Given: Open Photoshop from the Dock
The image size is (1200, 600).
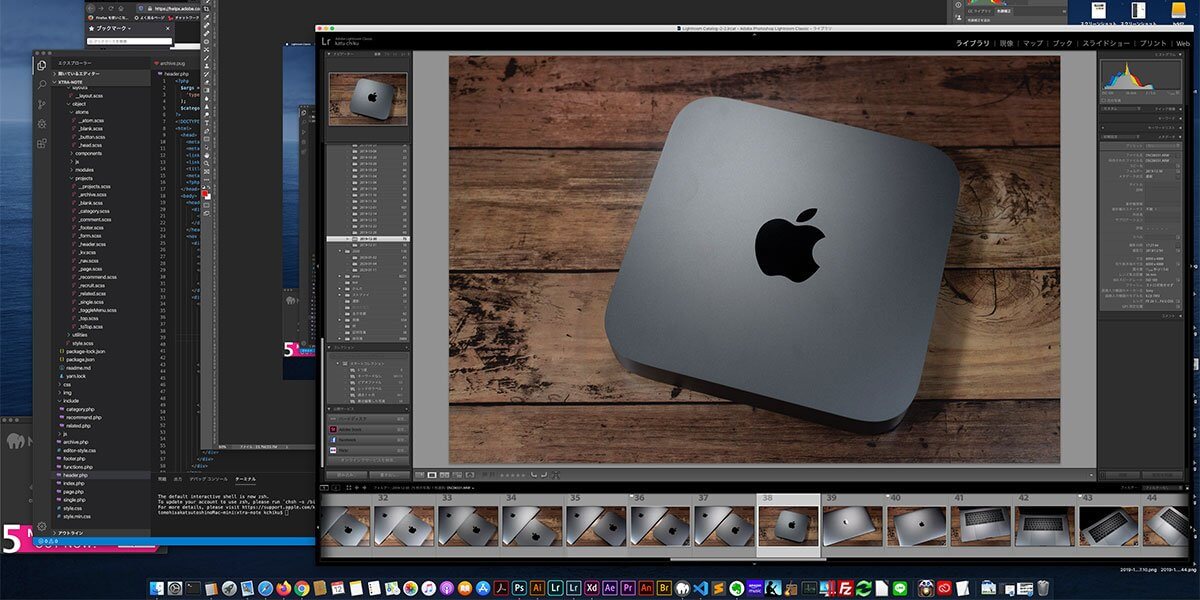Looking at the screenshot, I should click(518, 587).
